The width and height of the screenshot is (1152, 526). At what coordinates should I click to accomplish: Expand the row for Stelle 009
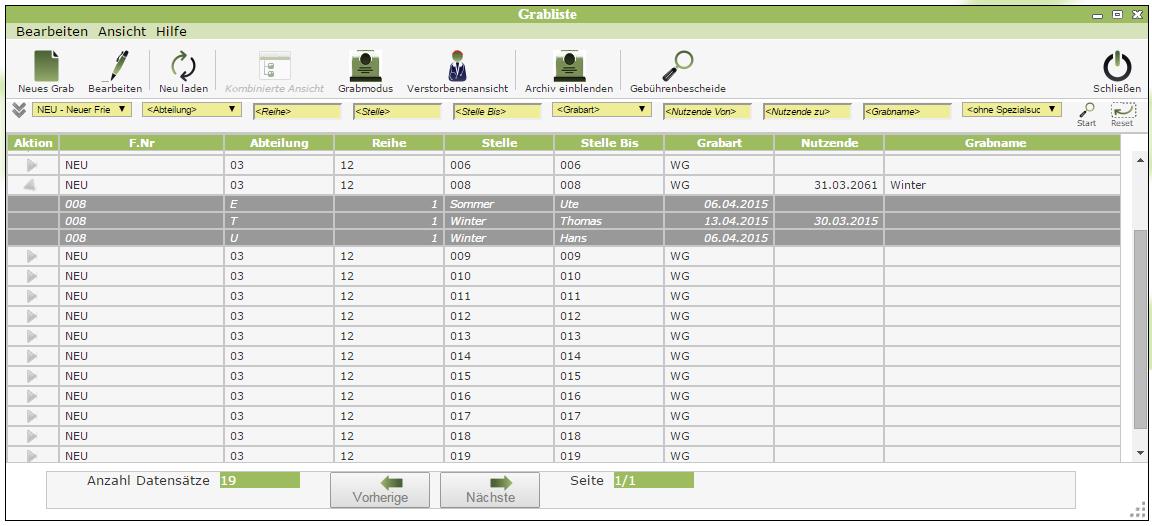(32, 256)
